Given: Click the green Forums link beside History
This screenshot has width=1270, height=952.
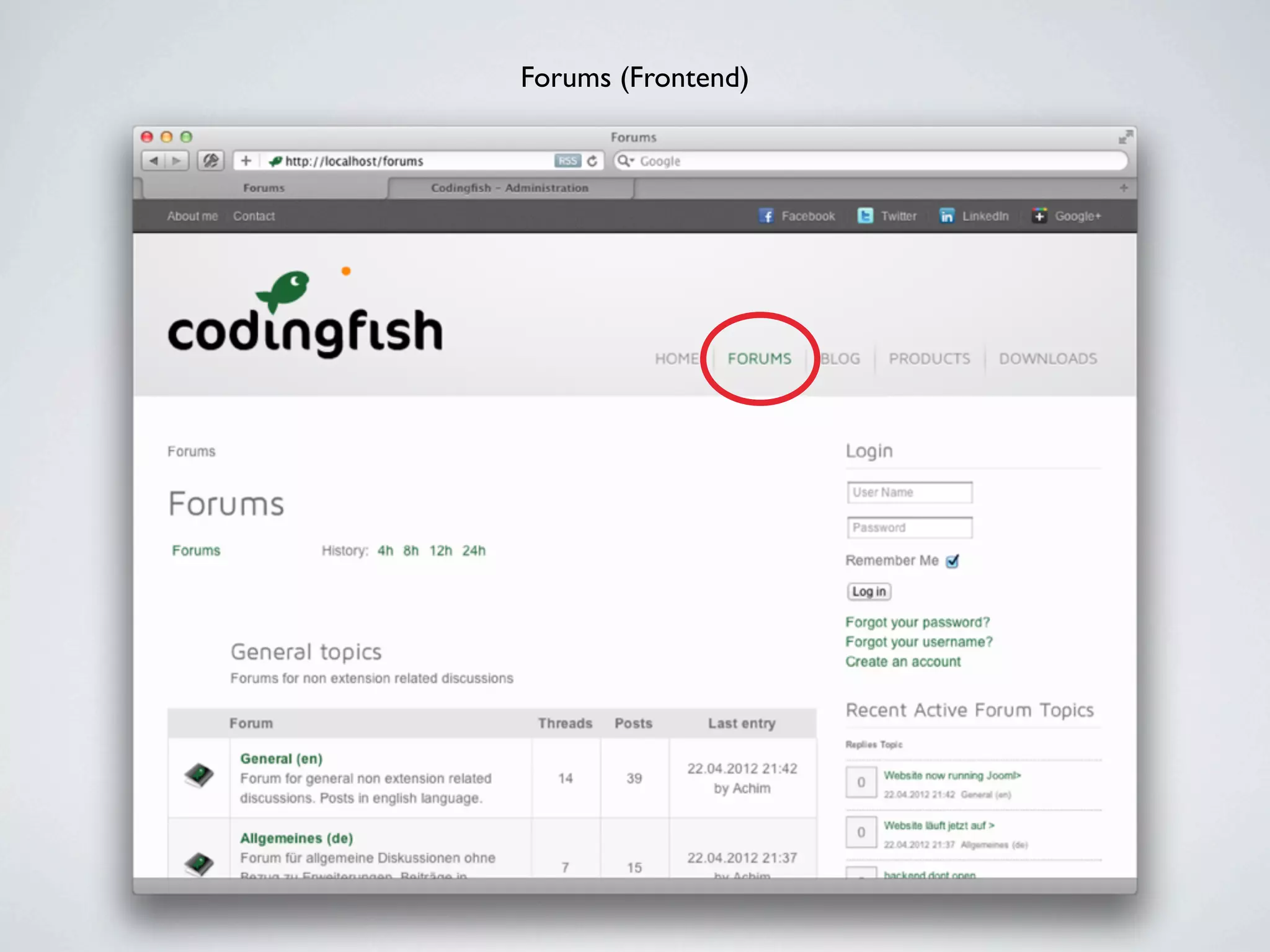Looking at the screenshot, I should click(x=196, y=551).
